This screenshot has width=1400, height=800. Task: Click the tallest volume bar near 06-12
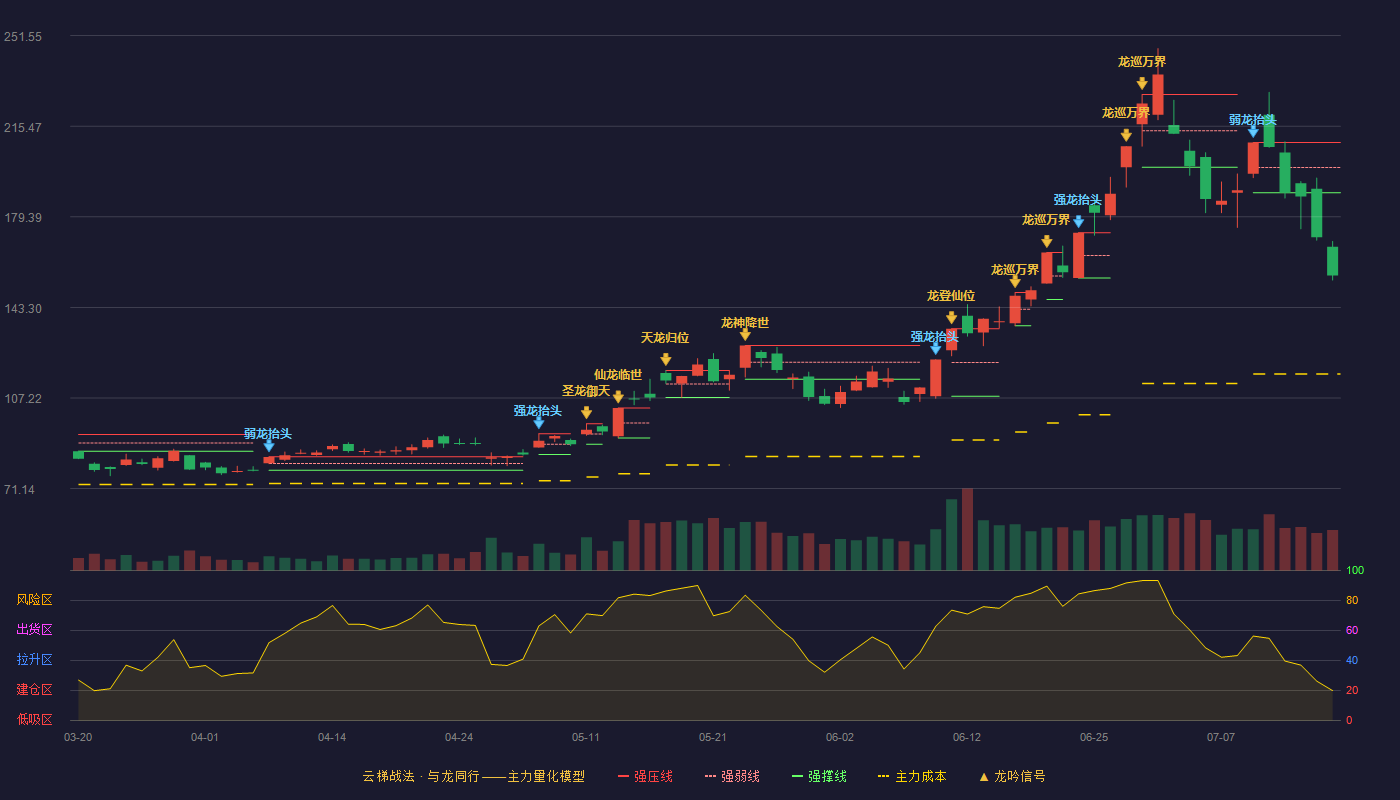967,530
